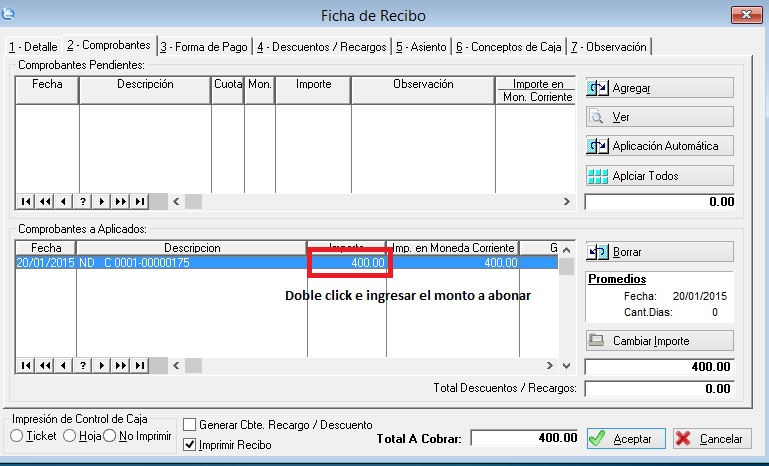Switch to 3 - Forma de Pago tab
The width and height of the screenshot is (769, 466).
click(205, 46)
